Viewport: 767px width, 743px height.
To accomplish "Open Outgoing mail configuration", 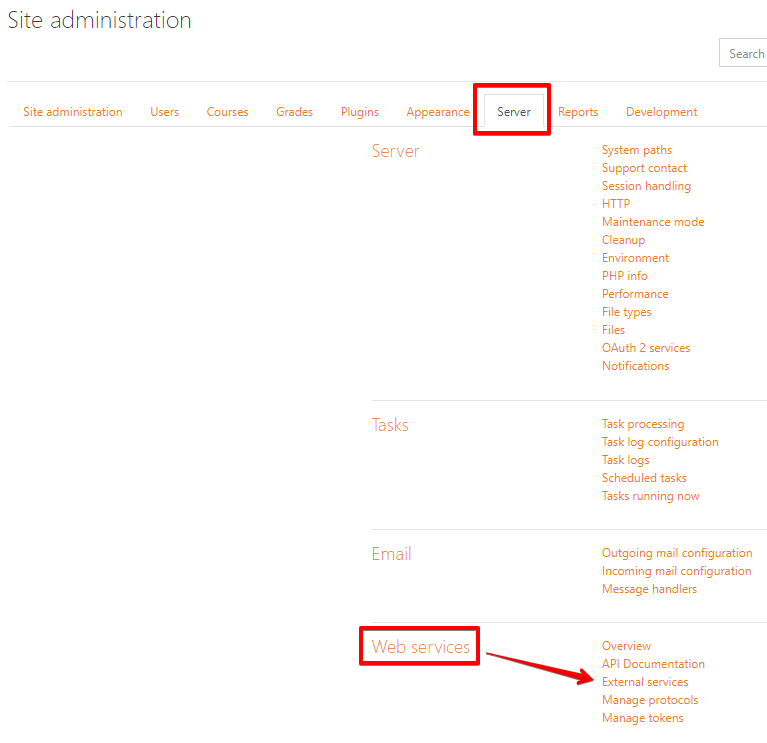I will 676,553.
